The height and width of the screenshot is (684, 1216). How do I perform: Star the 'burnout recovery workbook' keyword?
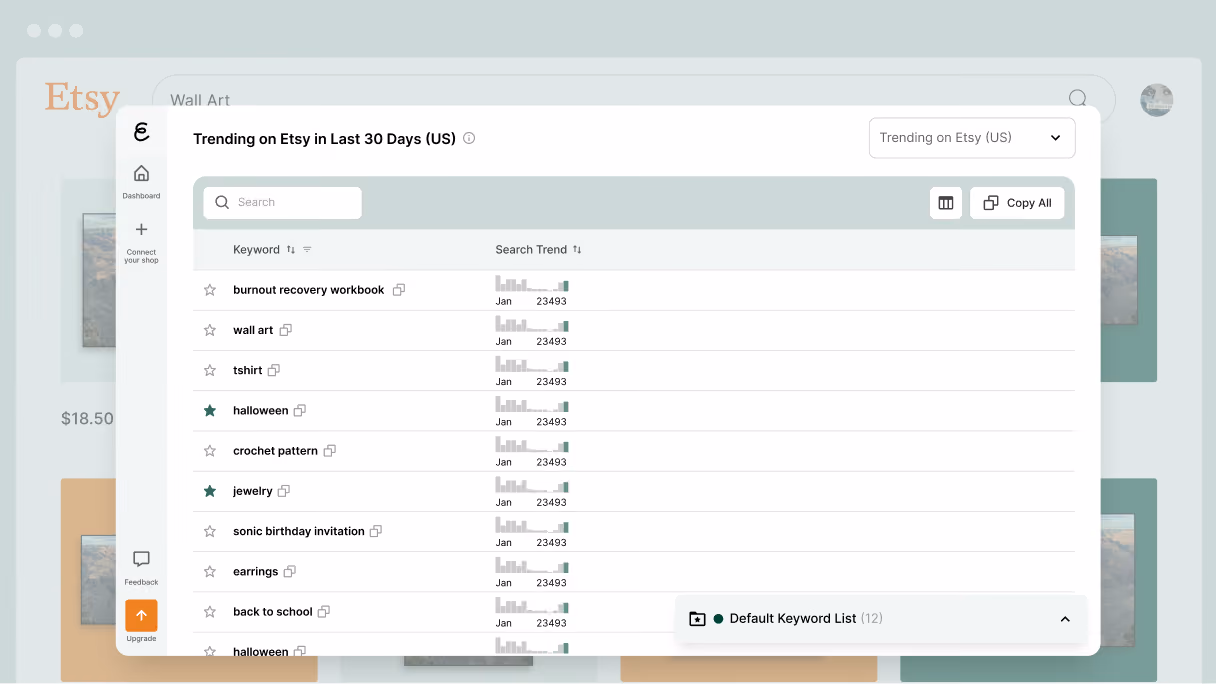(x=210, y=290)
